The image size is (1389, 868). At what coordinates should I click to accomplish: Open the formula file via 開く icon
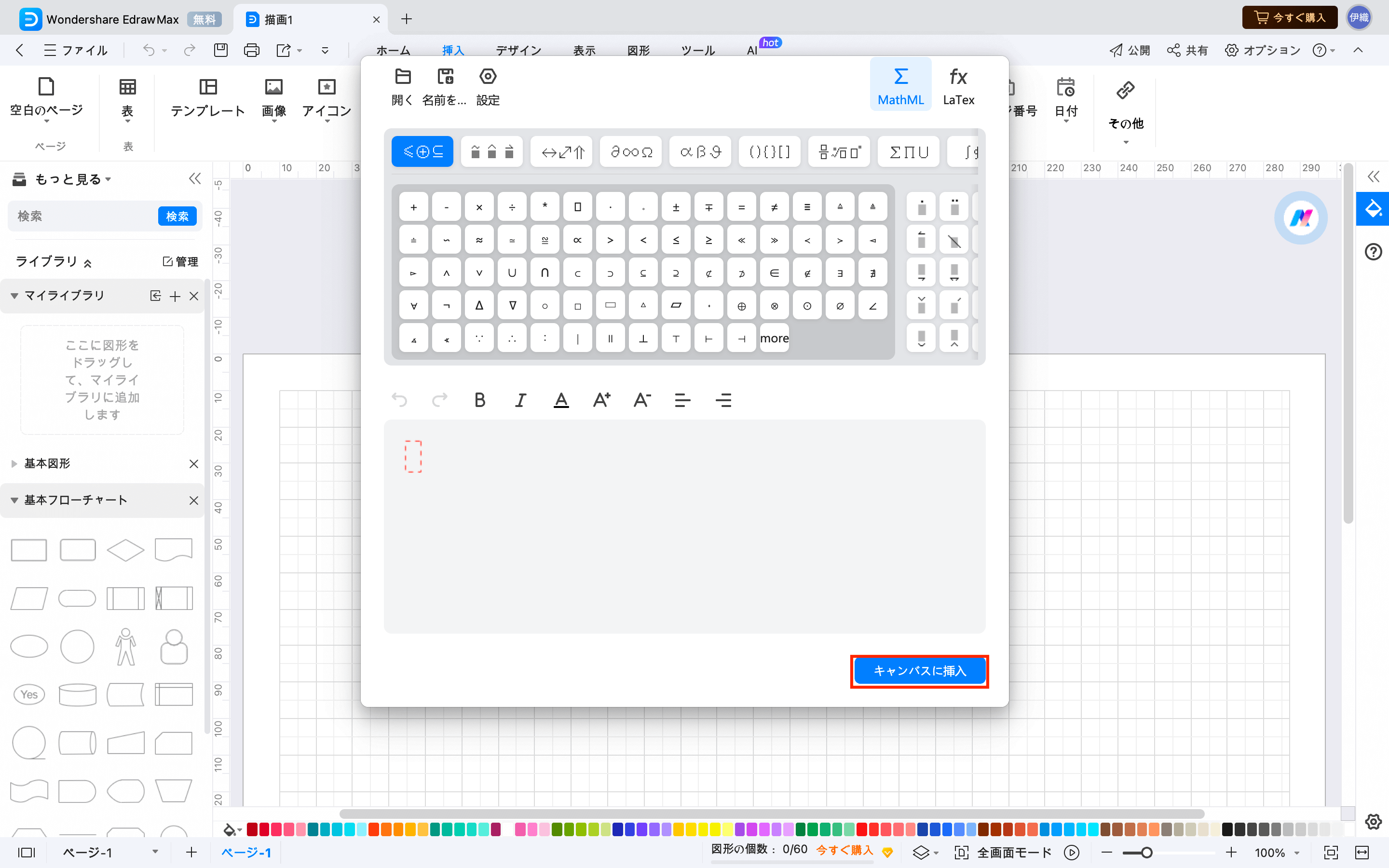click(x=402, y=87)
